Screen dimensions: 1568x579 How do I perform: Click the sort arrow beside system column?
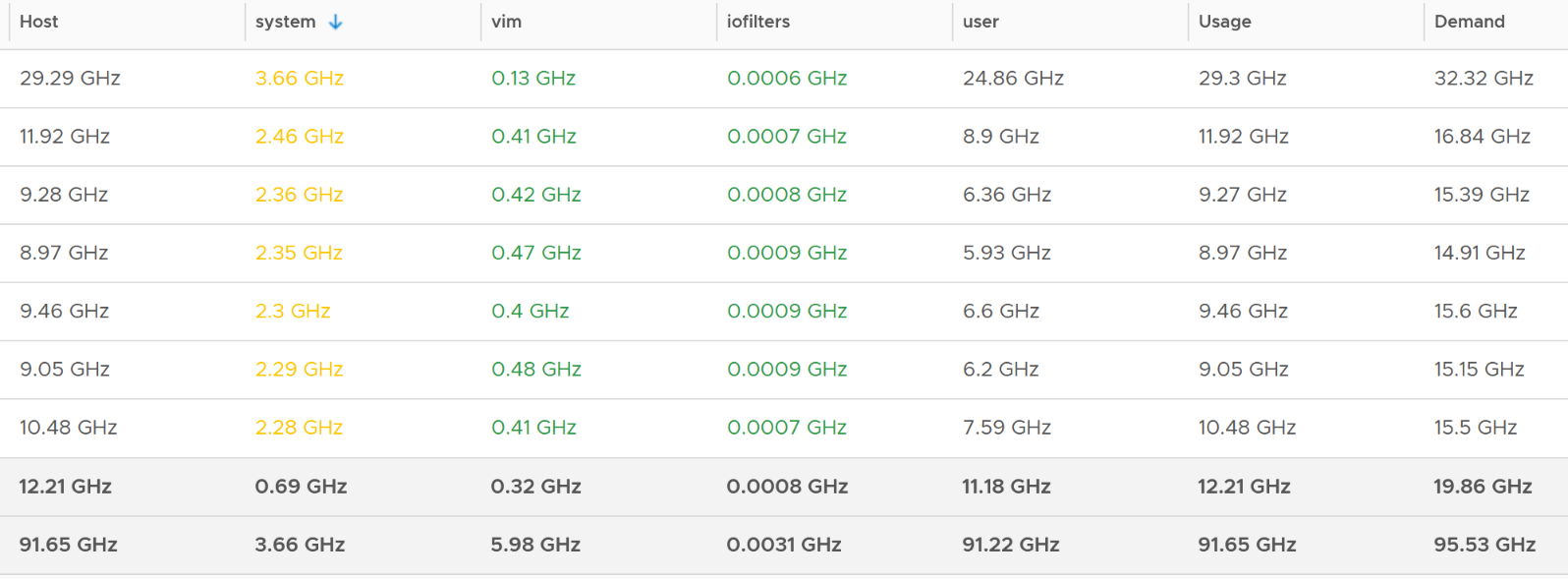[x=336, y=22]
